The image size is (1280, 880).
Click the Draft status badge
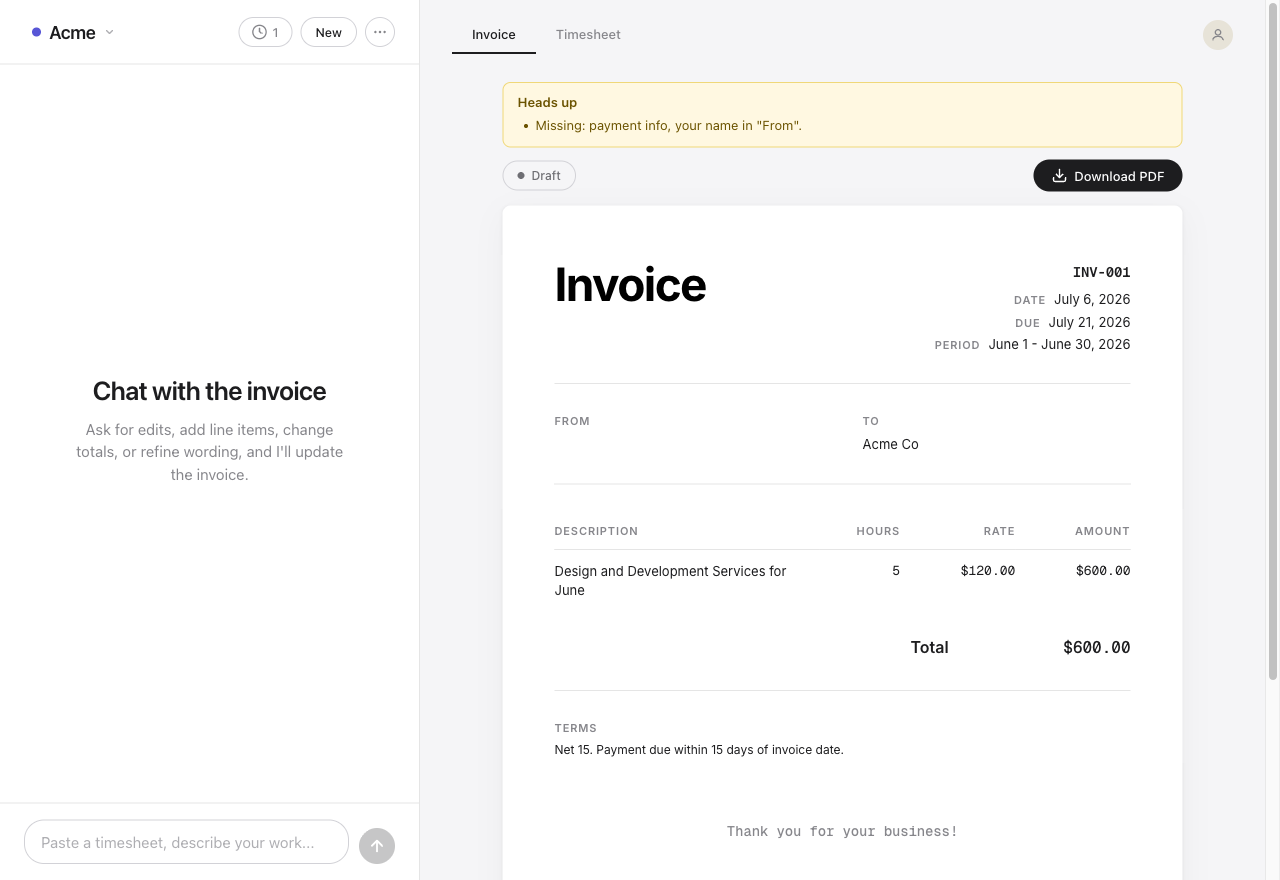(539, 176)
